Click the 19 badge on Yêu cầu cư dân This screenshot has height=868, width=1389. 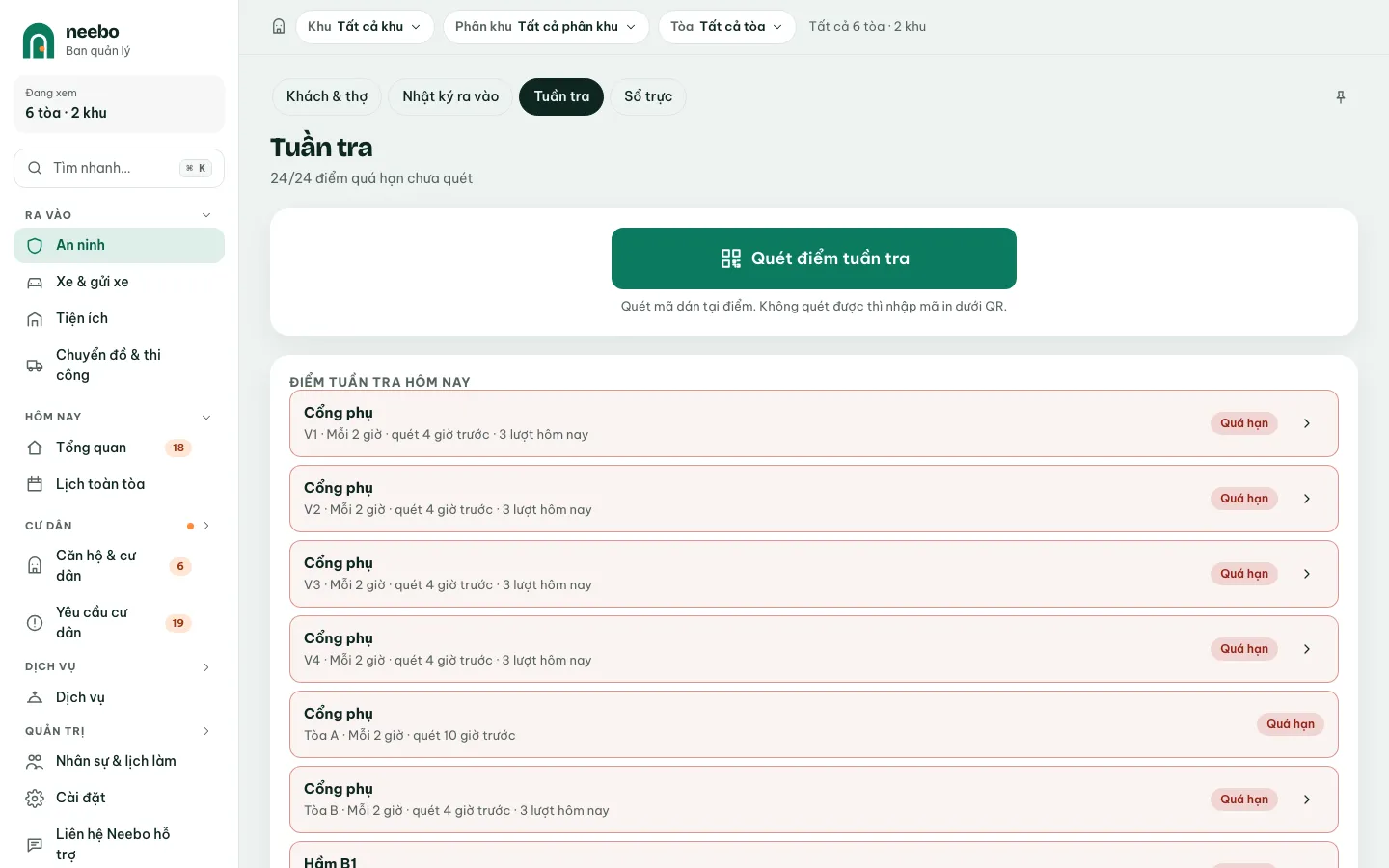178,623
